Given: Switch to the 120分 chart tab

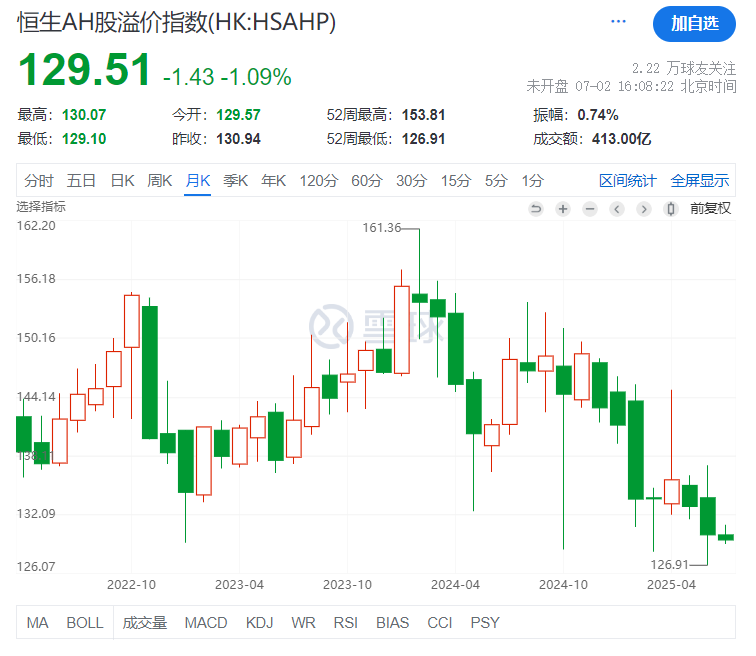Looking at the screenshot, I should click(x=319, y=181).
